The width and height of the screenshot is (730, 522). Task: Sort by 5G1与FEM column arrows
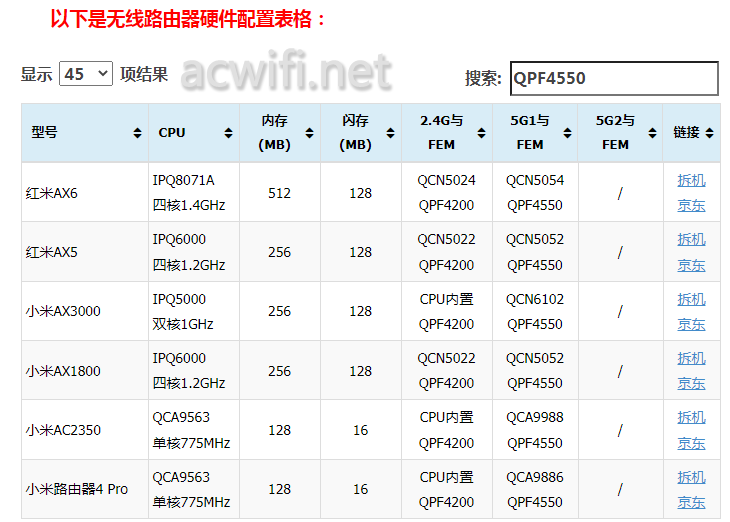point(567,133)
